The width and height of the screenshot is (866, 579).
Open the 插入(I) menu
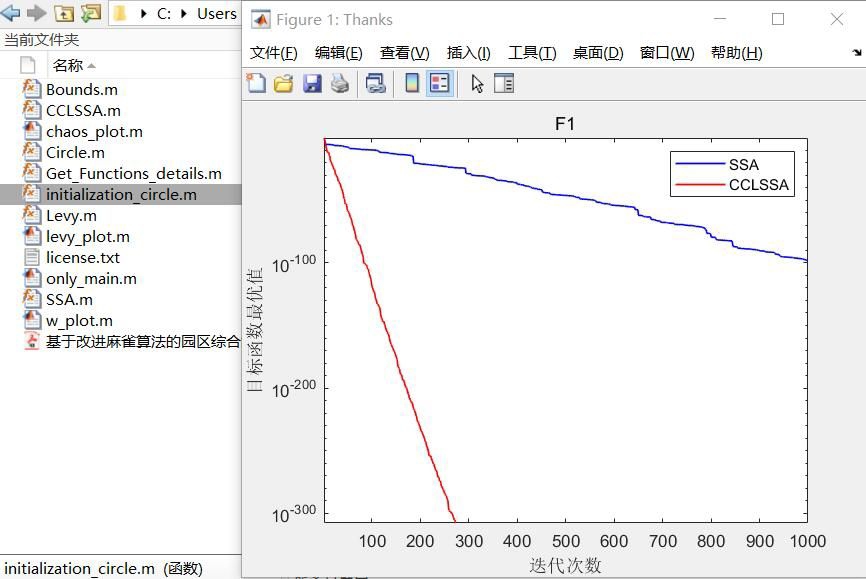click(x=468, y=53)
